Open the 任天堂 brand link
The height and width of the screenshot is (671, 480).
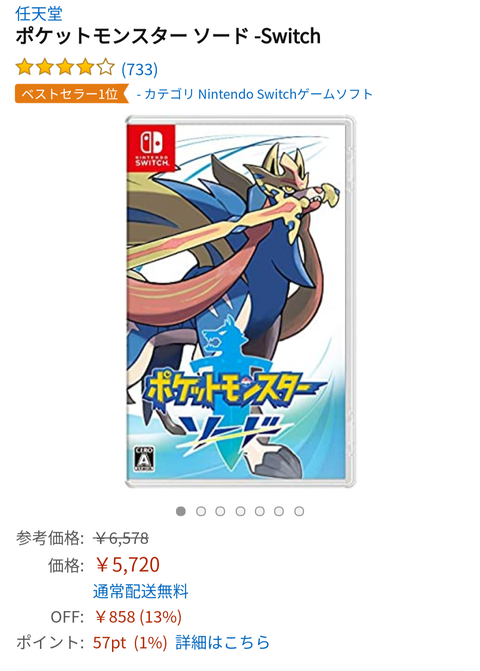(x=39, y=14)
